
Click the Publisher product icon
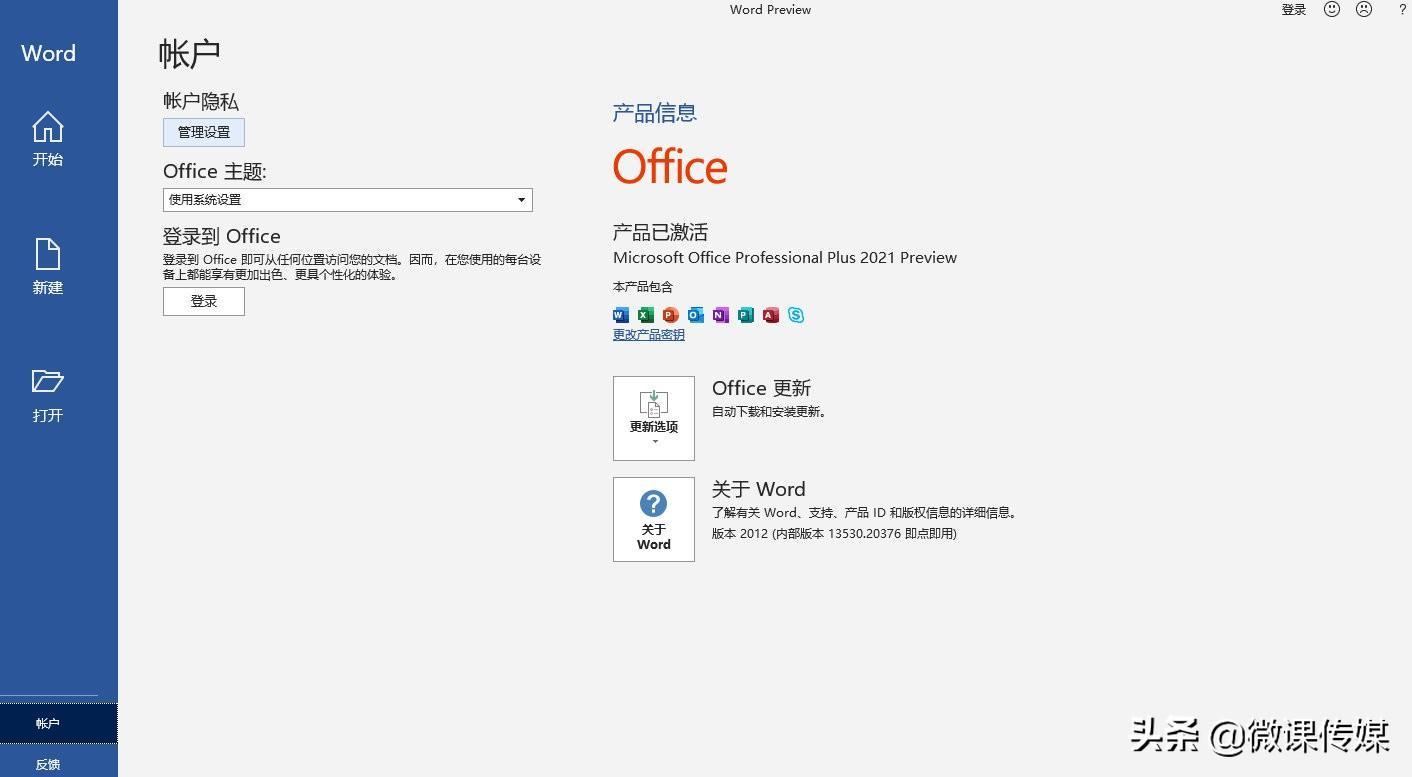pos(746,315)
